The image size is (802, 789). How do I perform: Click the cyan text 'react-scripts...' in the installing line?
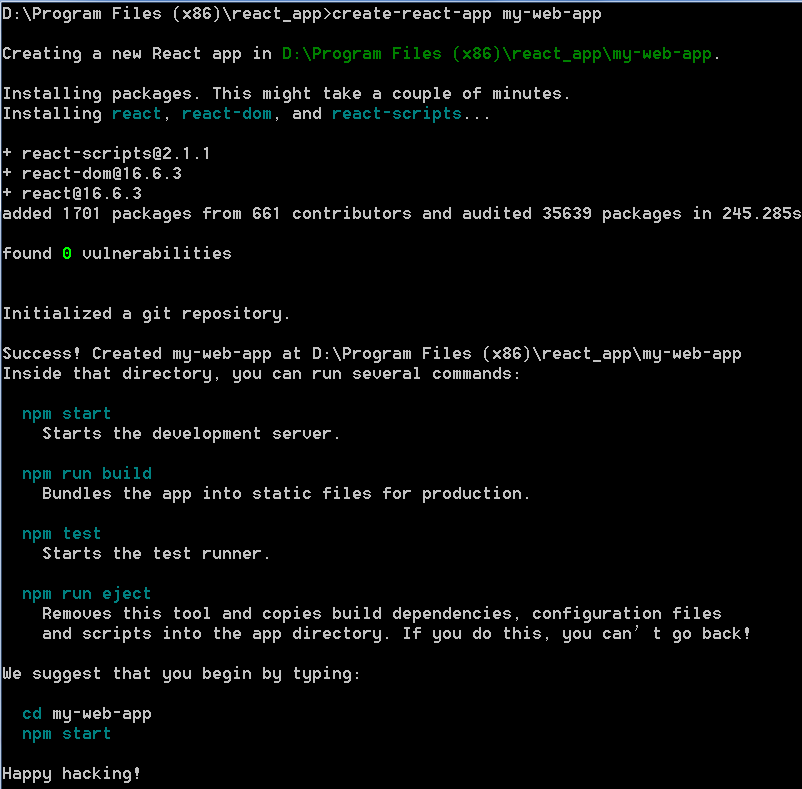tap(410, 114)
